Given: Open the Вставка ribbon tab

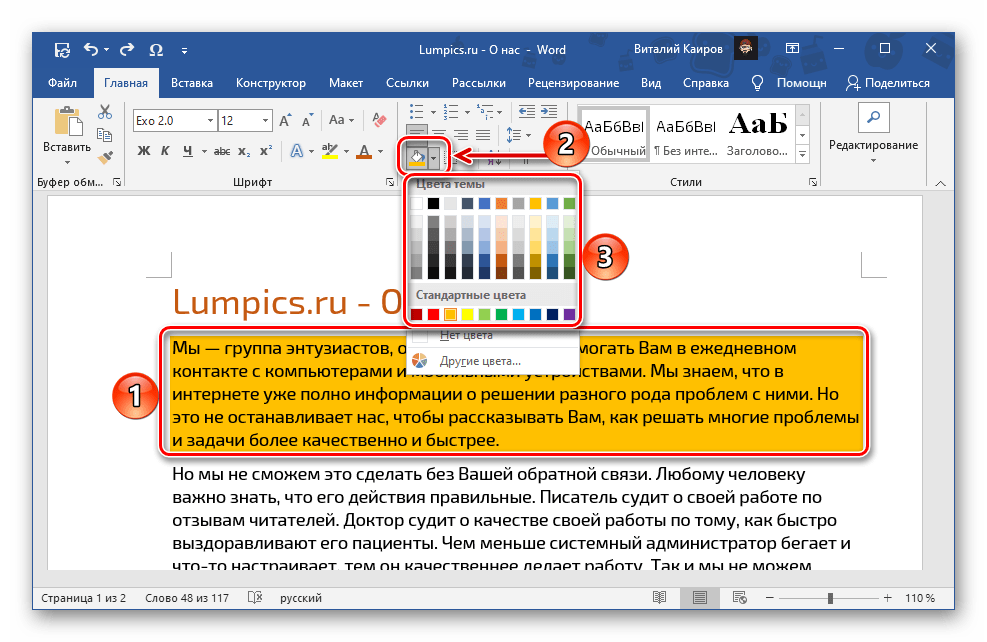Looking at the screenshot, I should tap(192, 83).
